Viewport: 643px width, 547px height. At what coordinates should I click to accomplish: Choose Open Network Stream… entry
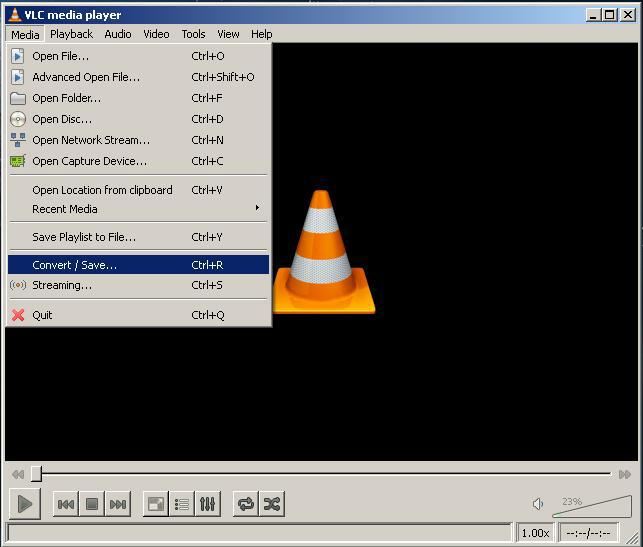[x=139, y=140]
